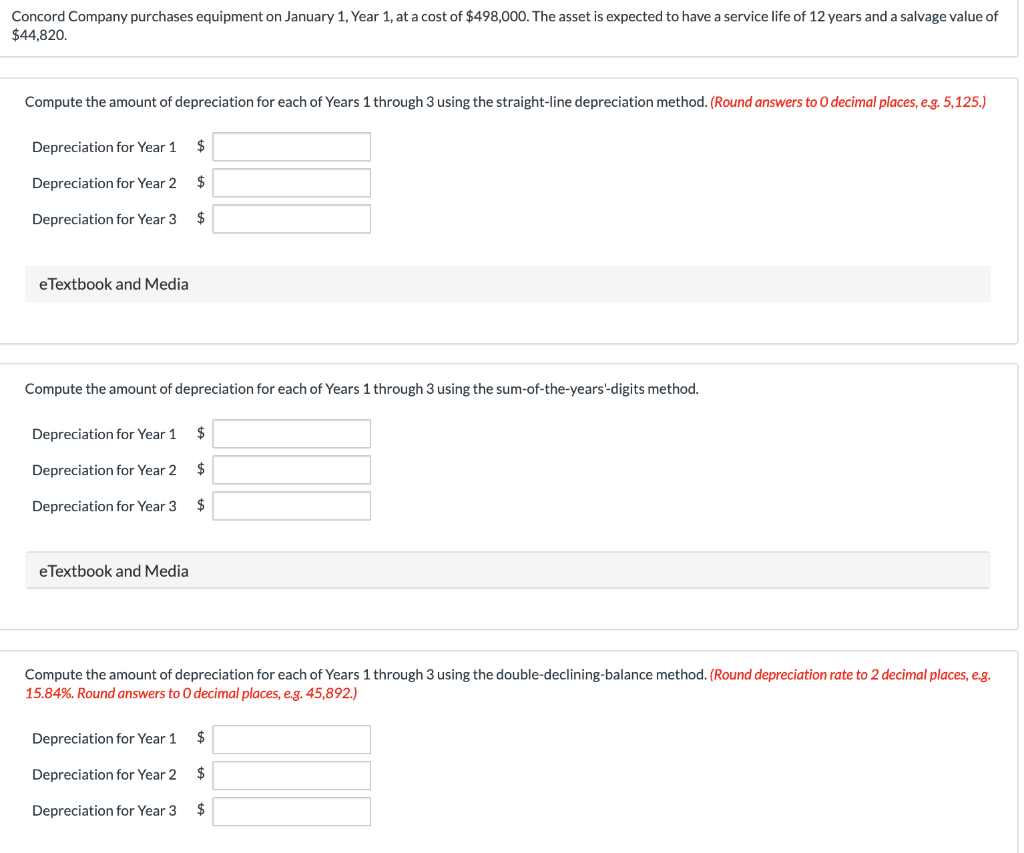Click dollar sign beside sum-of-years Year 2
The width and height of the screenshot is (1024, 853).
pyautogui.click(x=200, y=469)
